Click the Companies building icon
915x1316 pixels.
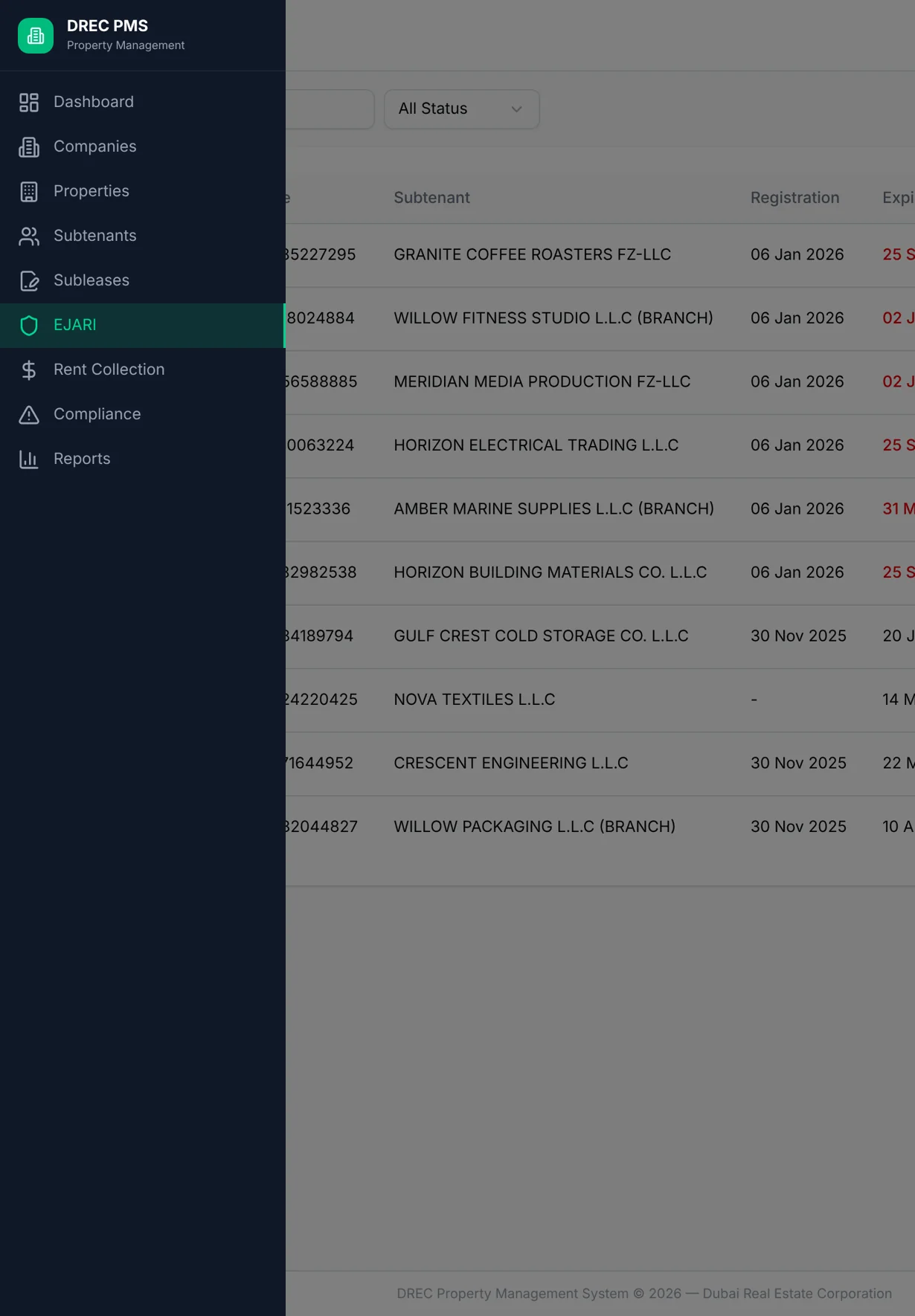tap(29, 147)
